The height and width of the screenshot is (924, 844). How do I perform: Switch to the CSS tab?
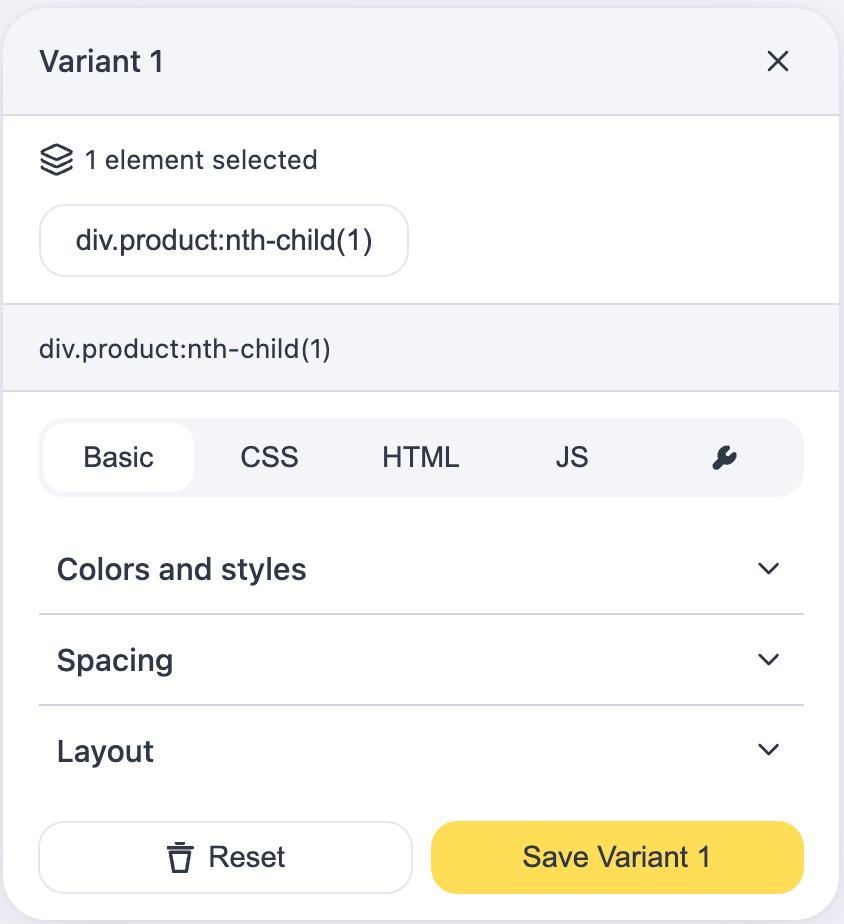pyautogui.click(x=269, y=458)
